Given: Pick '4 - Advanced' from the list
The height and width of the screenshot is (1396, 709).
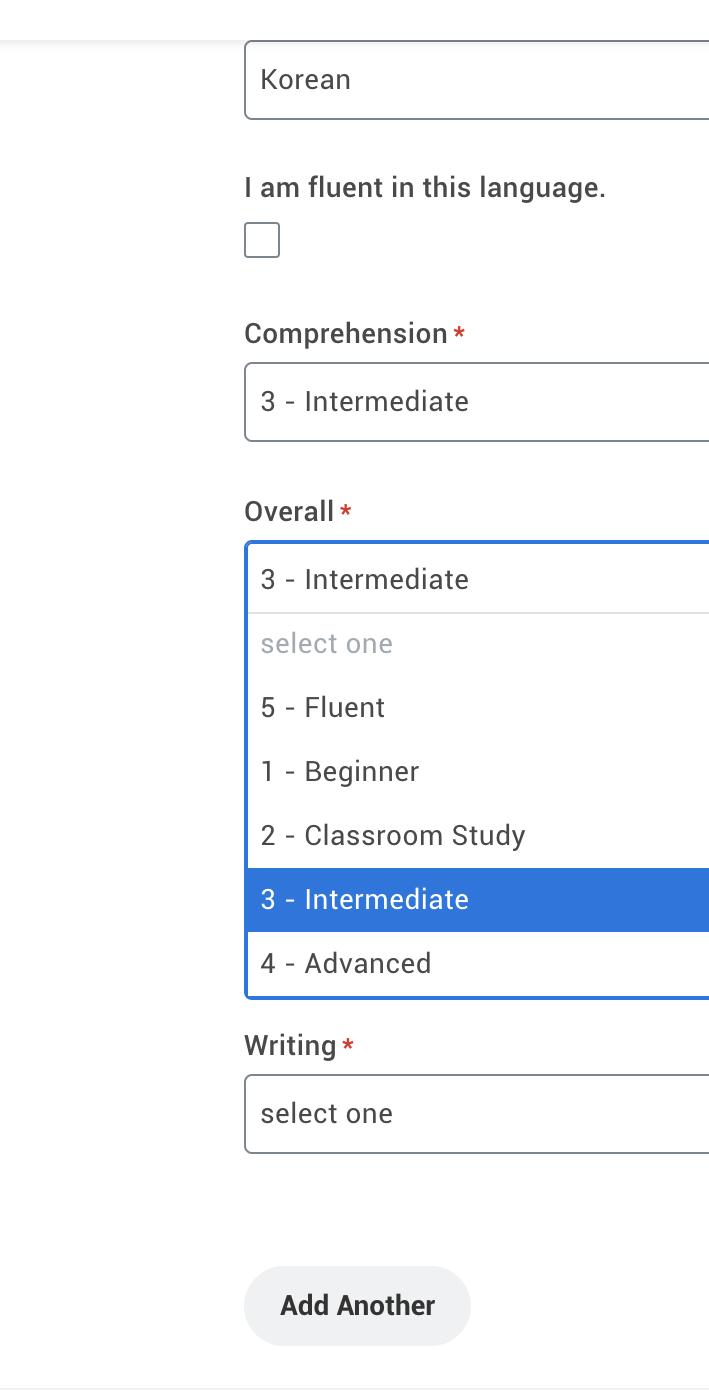Looking at the screenshot, I should point(346,964).
